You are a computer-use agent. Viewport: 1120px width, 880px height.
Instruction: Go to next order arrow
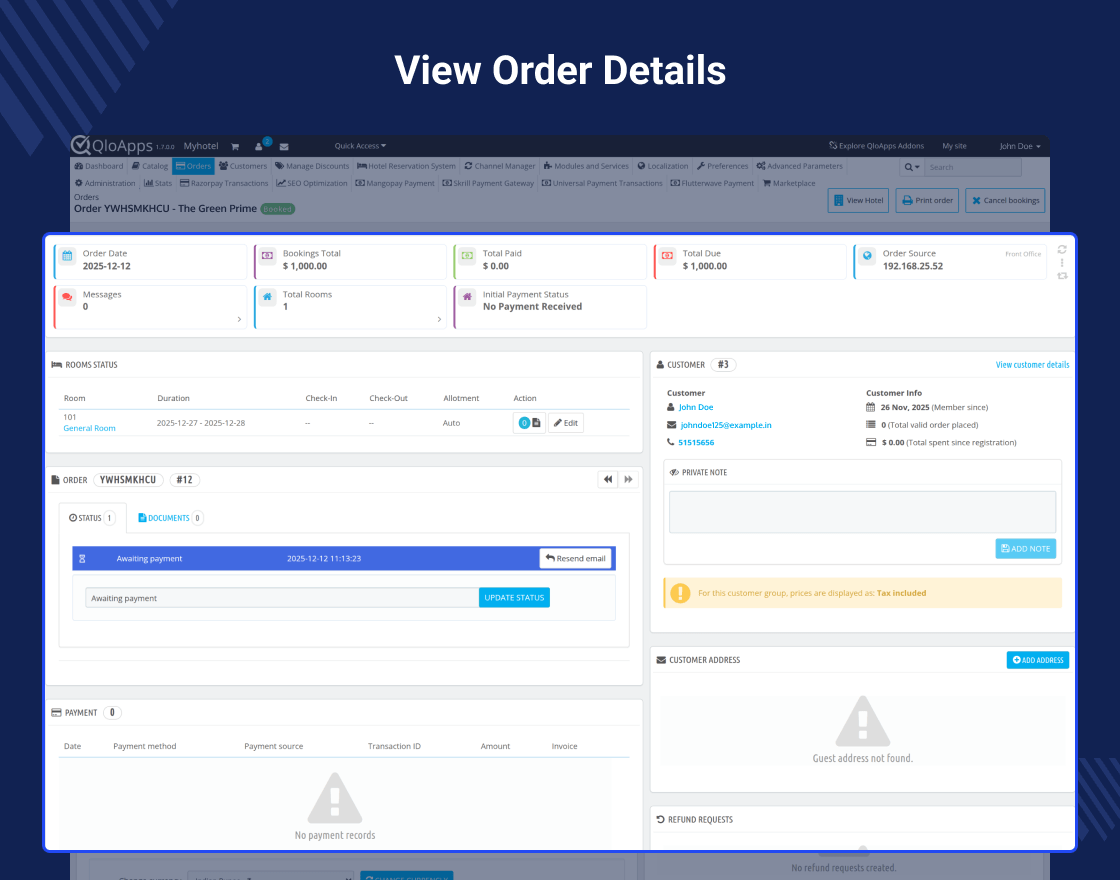[x=628, y=479]
